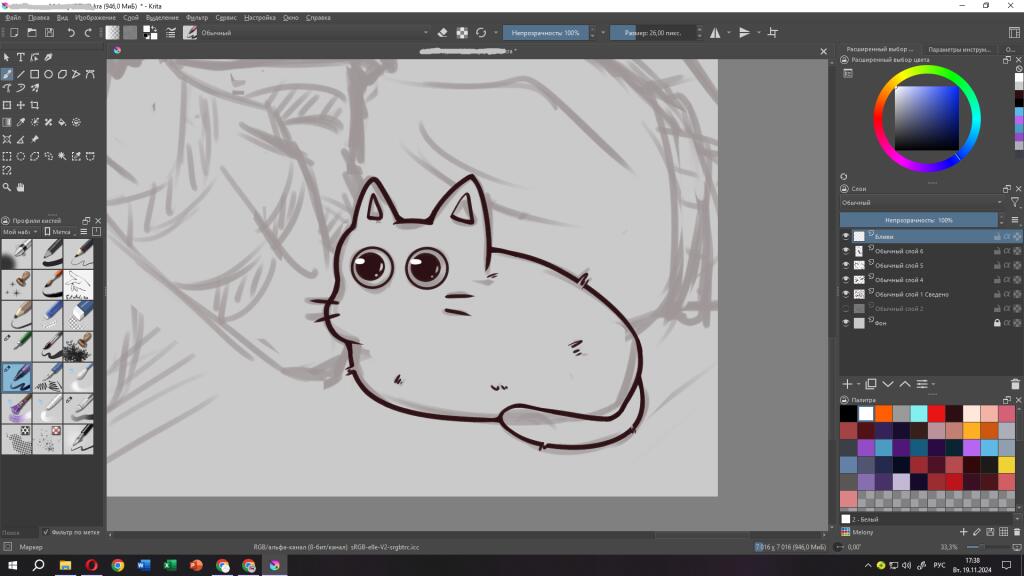Duplicate the selected layer

pyautogui.click(x=871, y=384)
